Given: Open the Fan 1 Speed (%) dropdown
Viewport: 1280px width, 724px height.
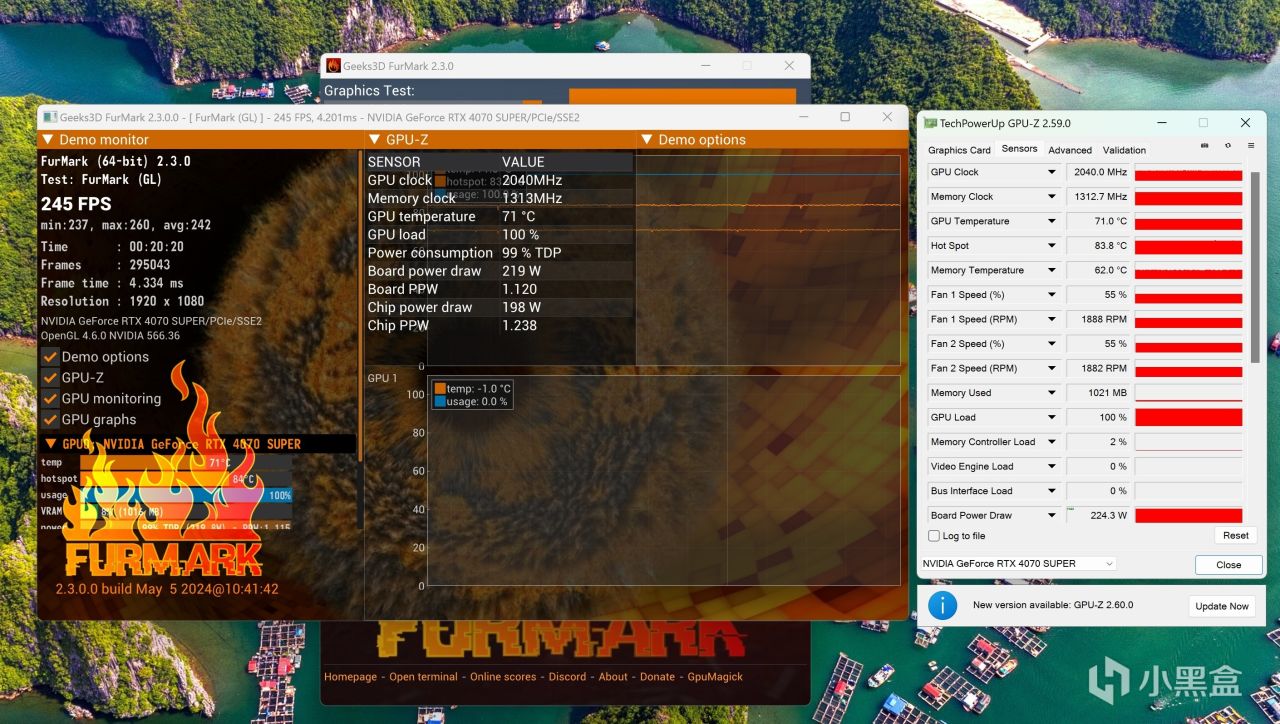Looking at the screenshot, I should pos(1051,295).
